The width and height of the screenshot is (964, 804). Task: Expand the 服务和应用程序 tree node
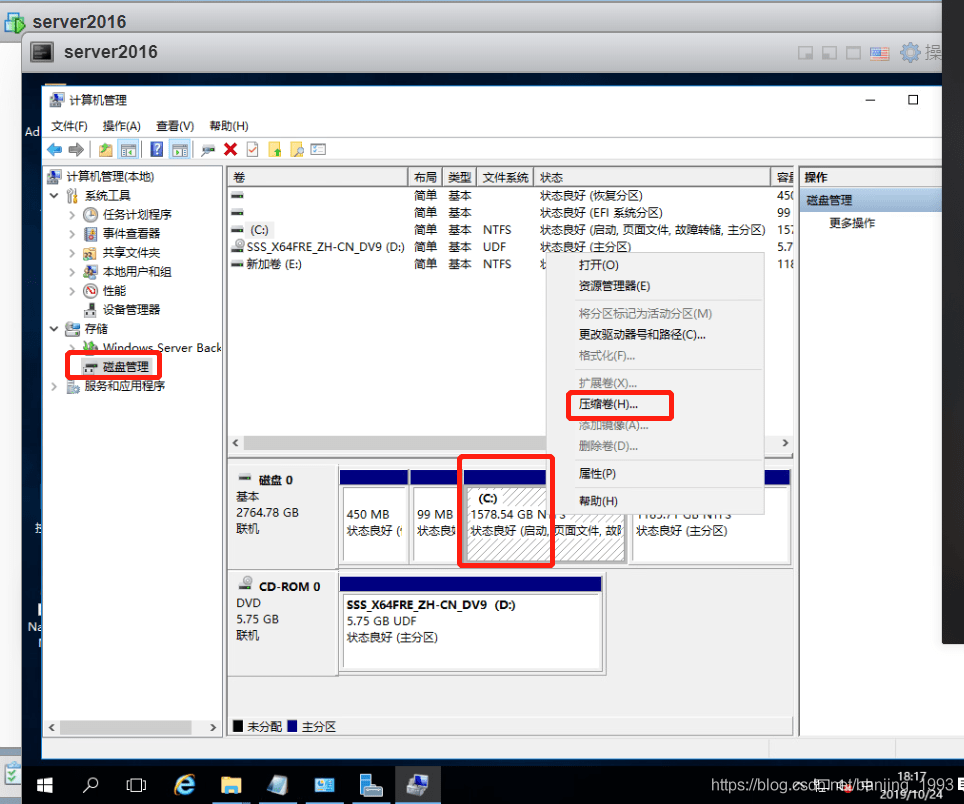pos(54,386)
